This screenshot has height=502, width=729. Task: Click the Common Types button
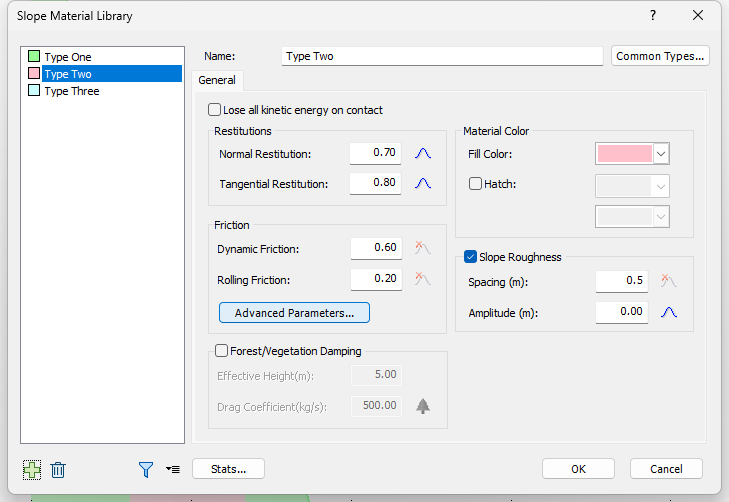[660, 56]
